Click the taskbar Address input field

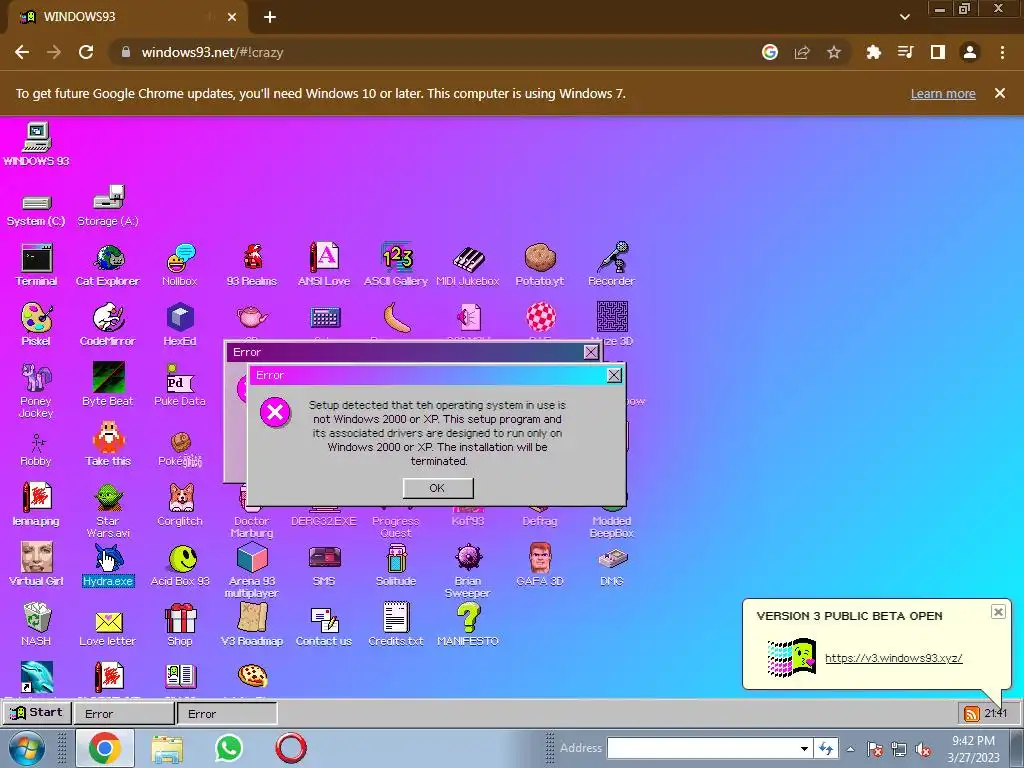tap(704, 748)
